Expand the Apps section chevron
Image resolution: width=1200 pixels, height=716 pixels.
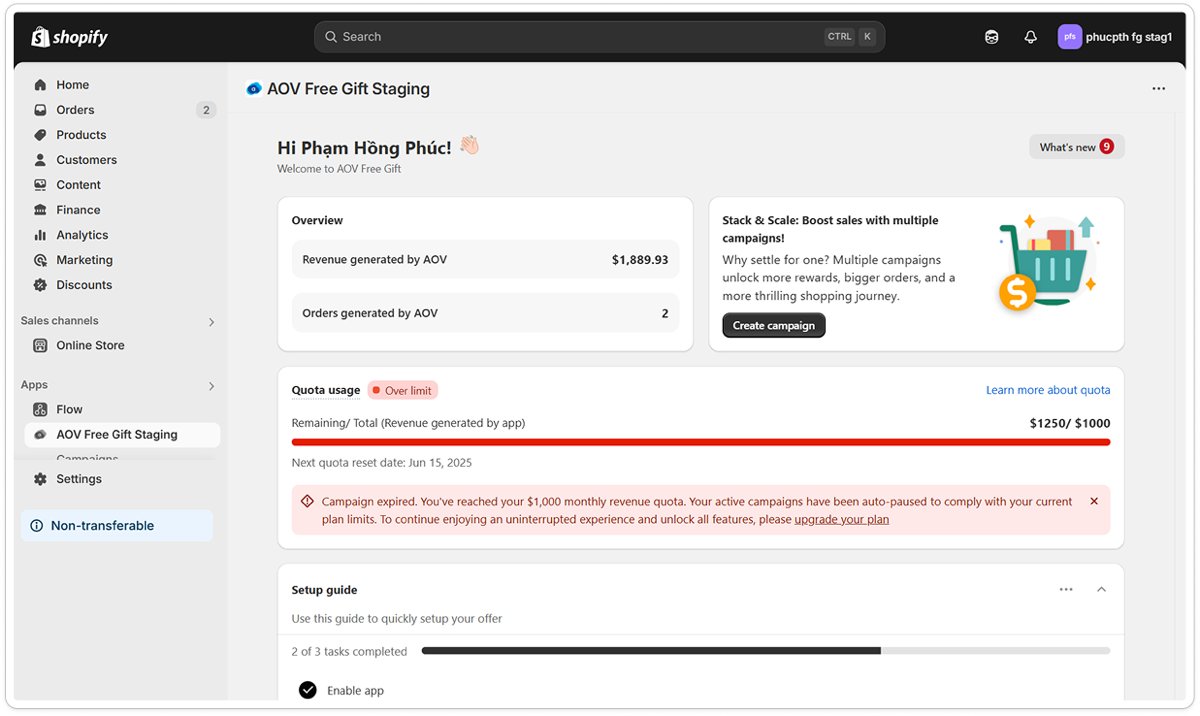tap(211, 386)
